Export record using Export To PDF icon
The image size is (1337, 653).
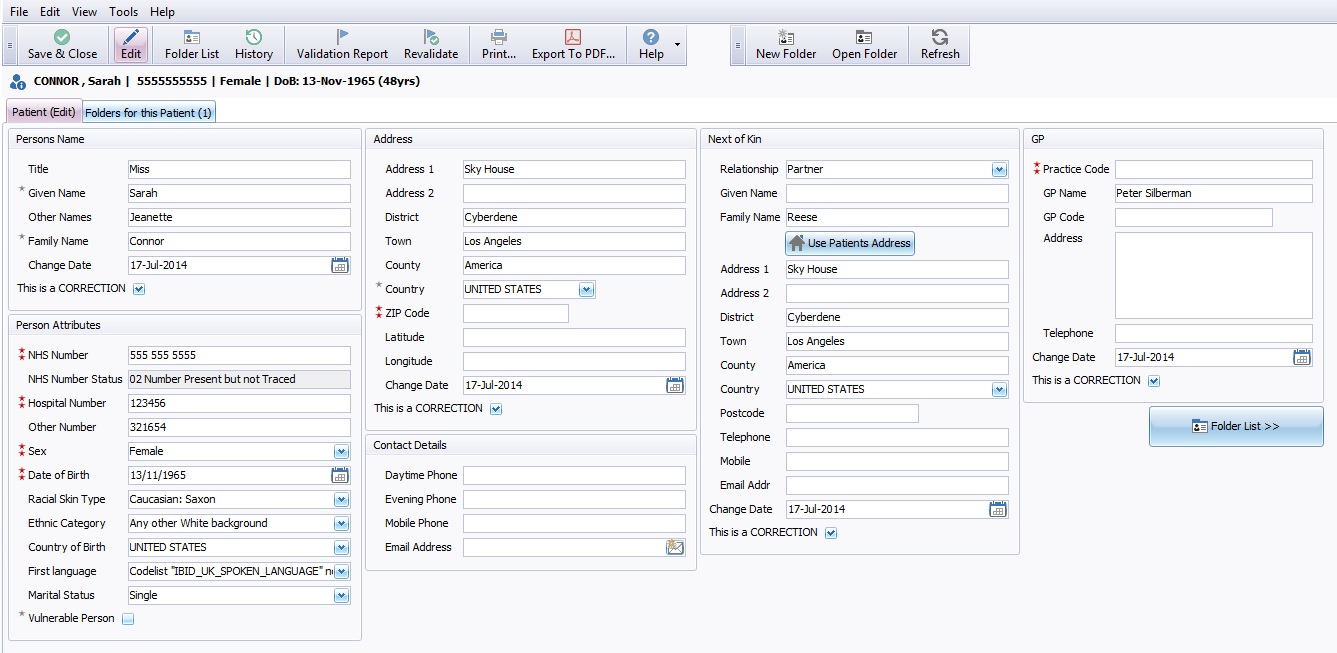[x=572, y=38]
